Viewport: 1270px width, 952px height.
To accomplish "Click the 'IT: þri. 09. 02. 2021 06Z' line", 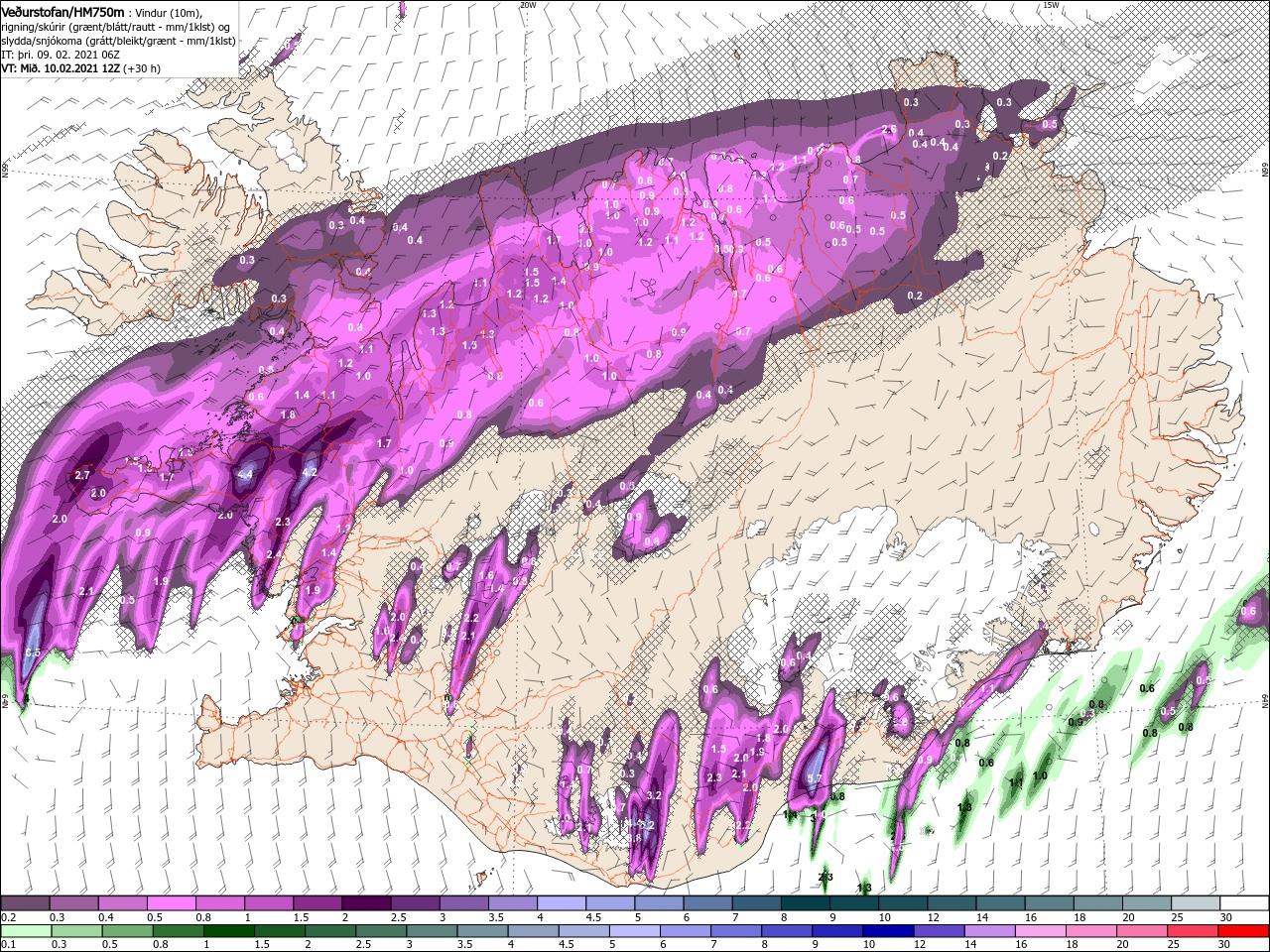I will coord(62,55).
